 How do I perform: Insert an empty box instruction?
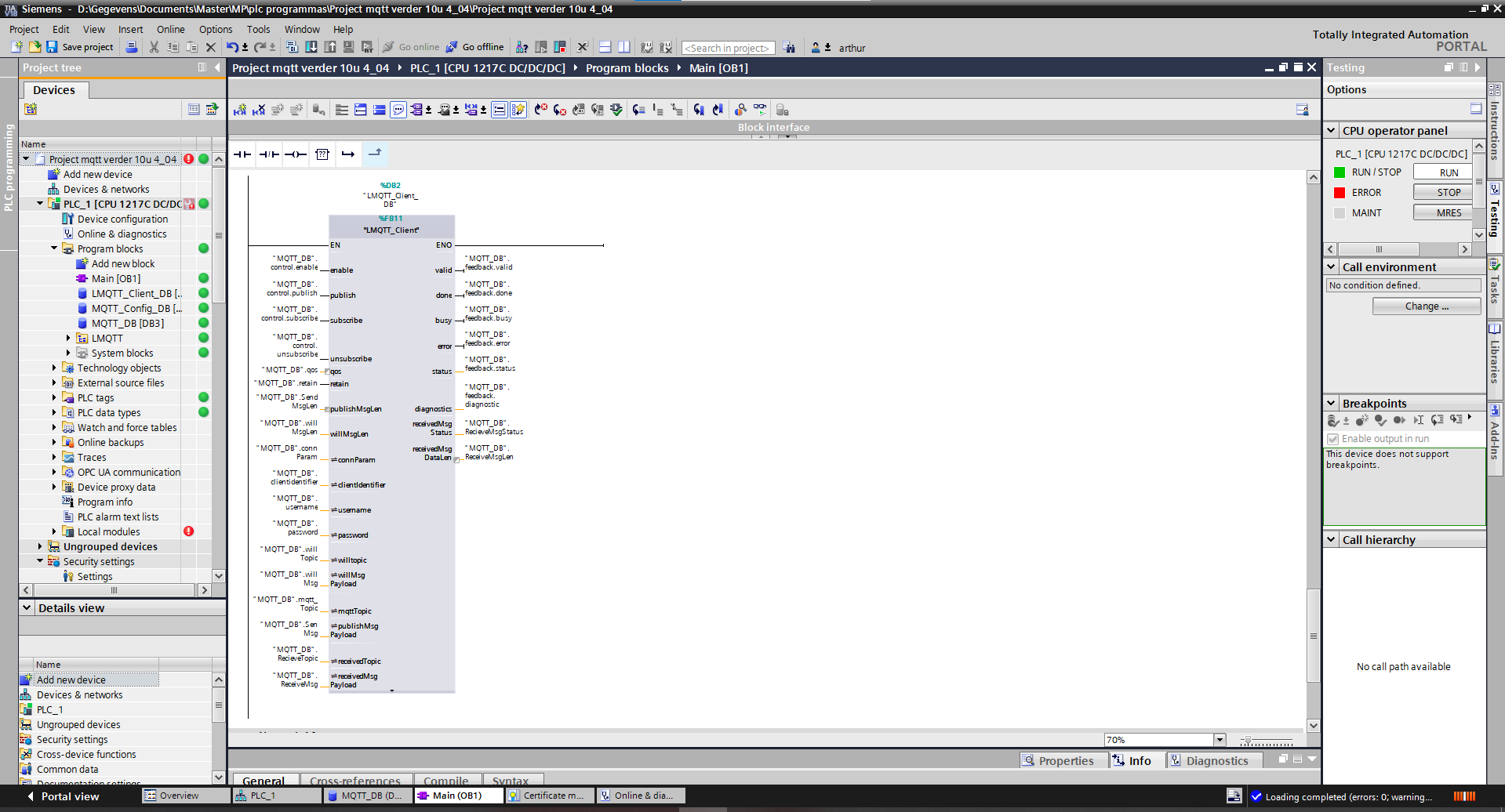pyautogui.click(x=322, y=154)
